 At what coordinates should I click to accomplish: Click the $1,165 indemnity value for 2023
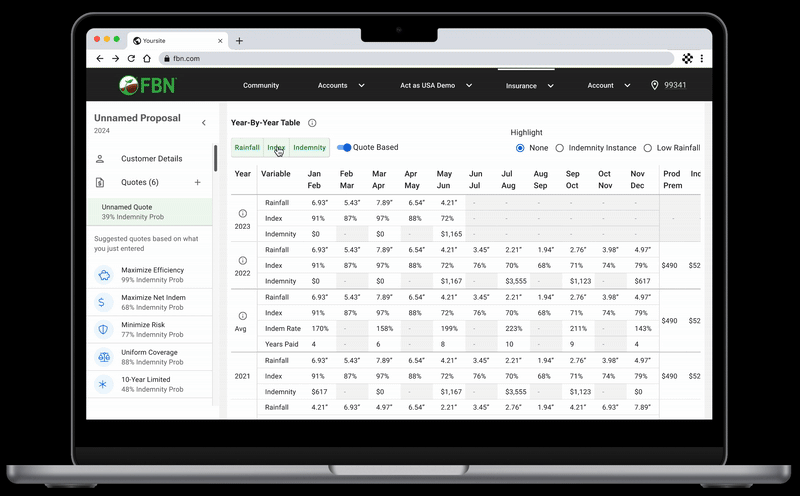coord(451,234)
